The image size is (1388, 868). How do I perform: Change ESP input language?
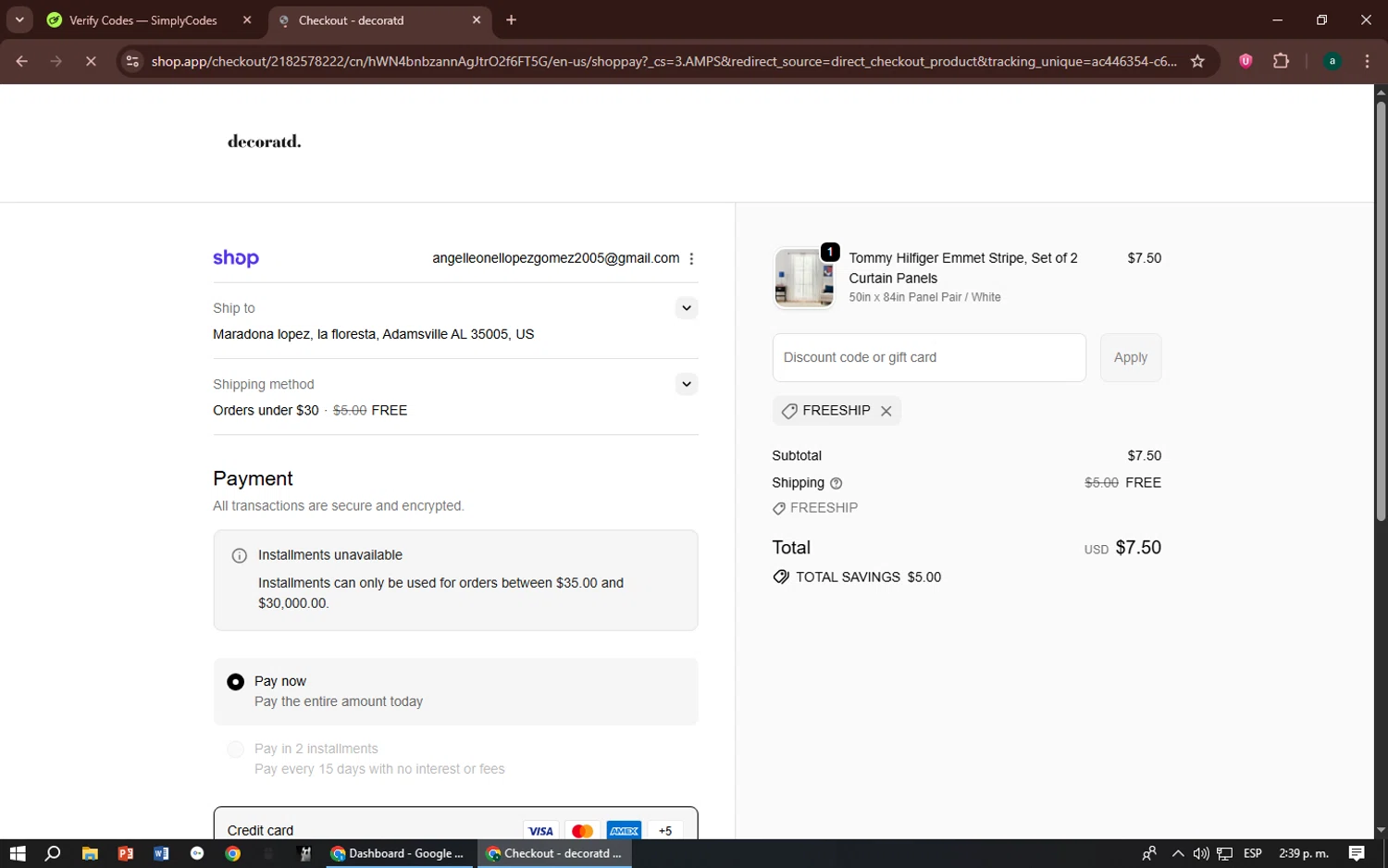click(1253, 854)
